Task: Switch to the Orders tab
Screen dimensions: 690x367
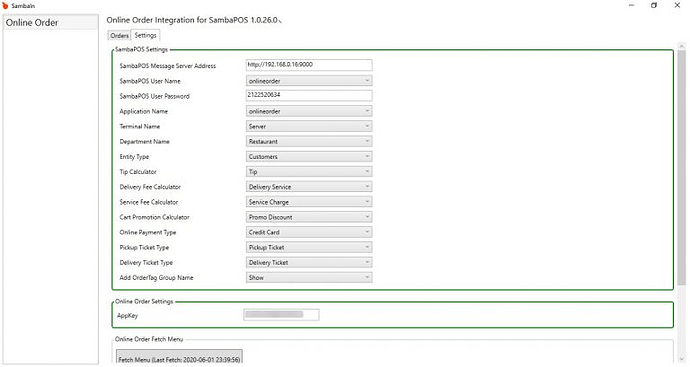Action: click(x=119, y=36)
